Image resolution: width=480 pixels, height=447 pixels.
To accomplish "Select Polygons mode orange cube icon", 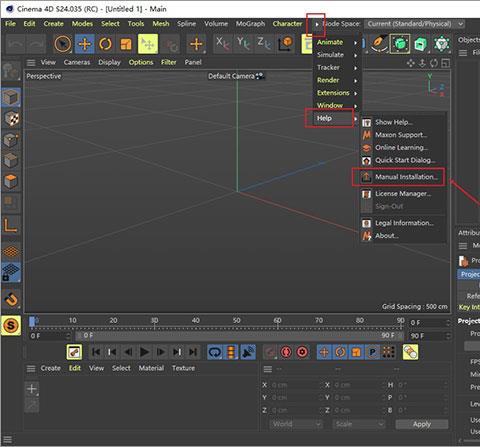I will pyautogui.click(x=11, y=182).
